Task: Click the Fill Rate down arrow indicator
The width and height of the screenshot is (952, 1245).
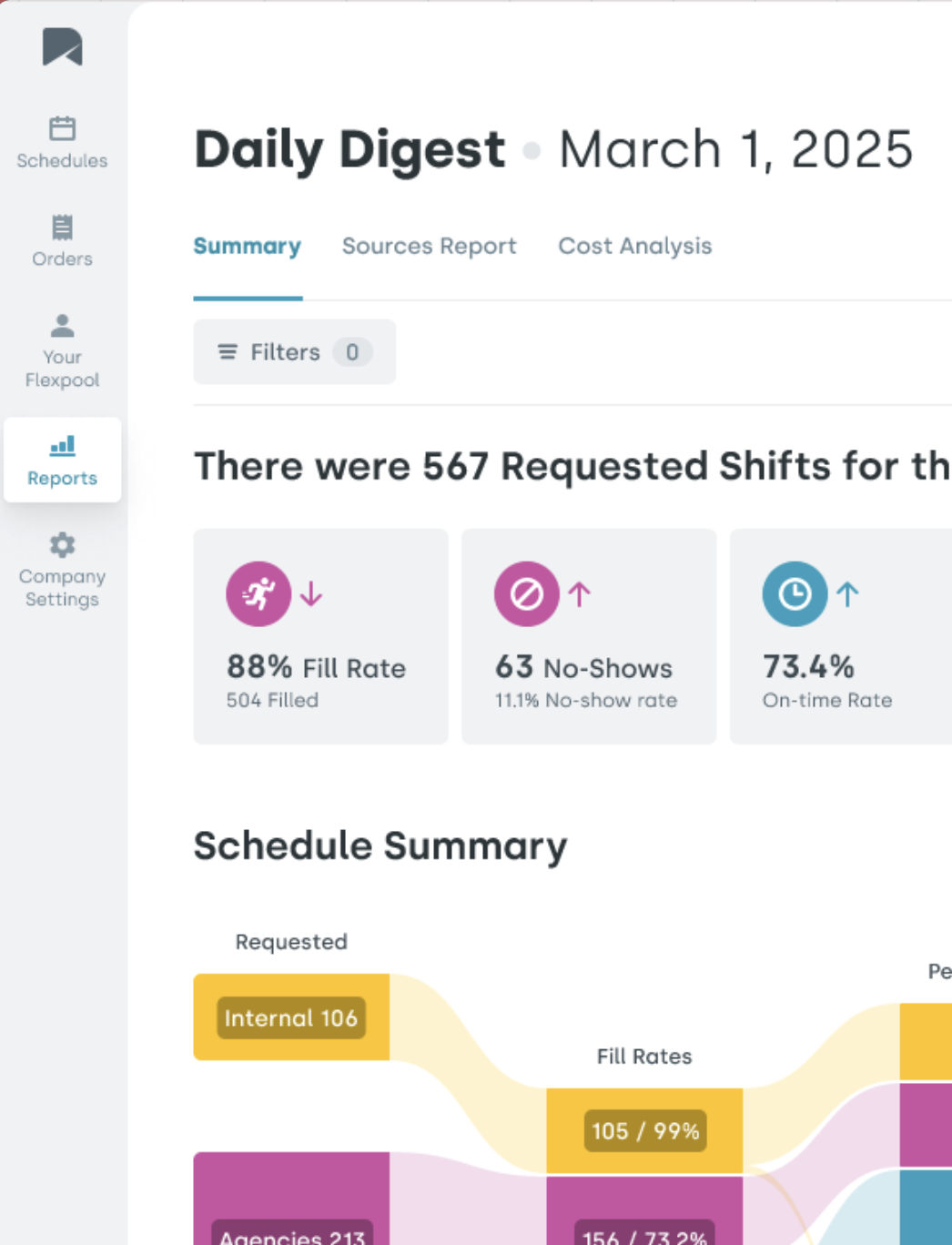Action: [x=311, y=594]
